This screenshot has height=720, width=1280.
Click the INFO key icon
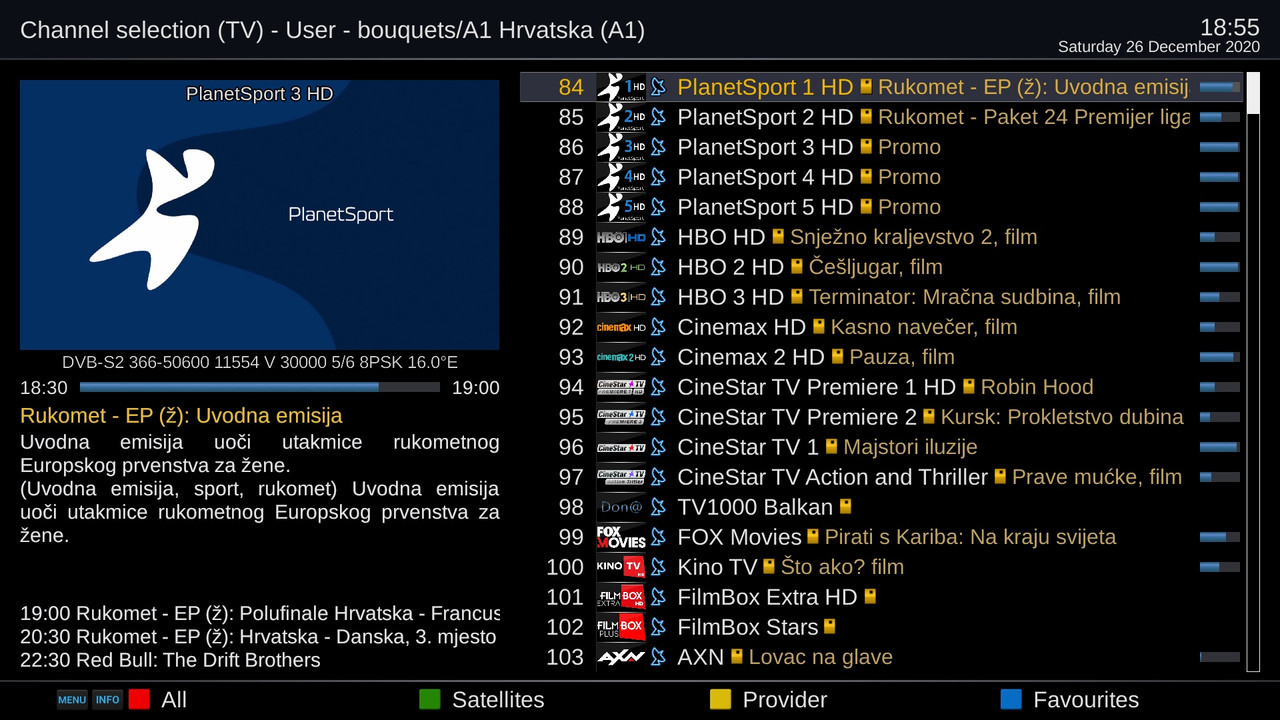108,700
